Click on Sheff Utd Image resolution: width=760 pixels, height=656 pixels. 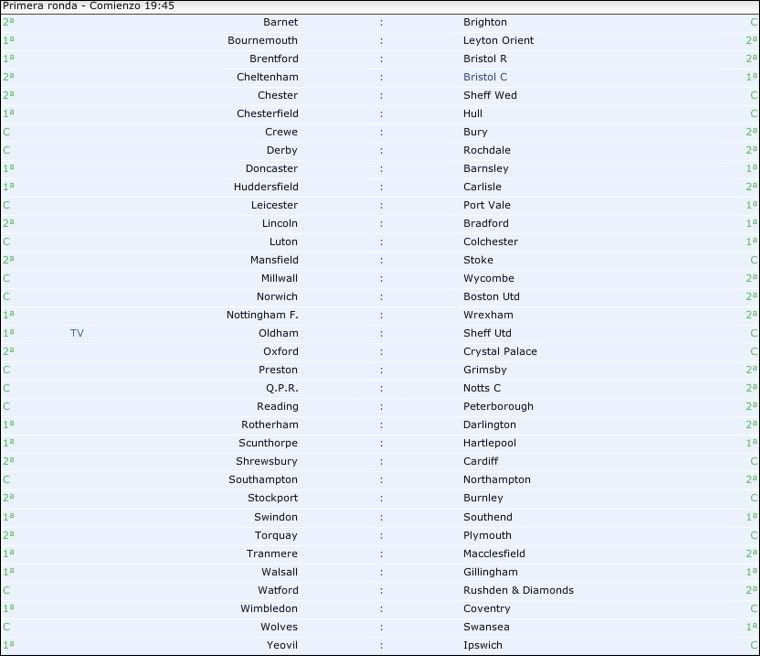pyautogui.click(x=487, y=333)
